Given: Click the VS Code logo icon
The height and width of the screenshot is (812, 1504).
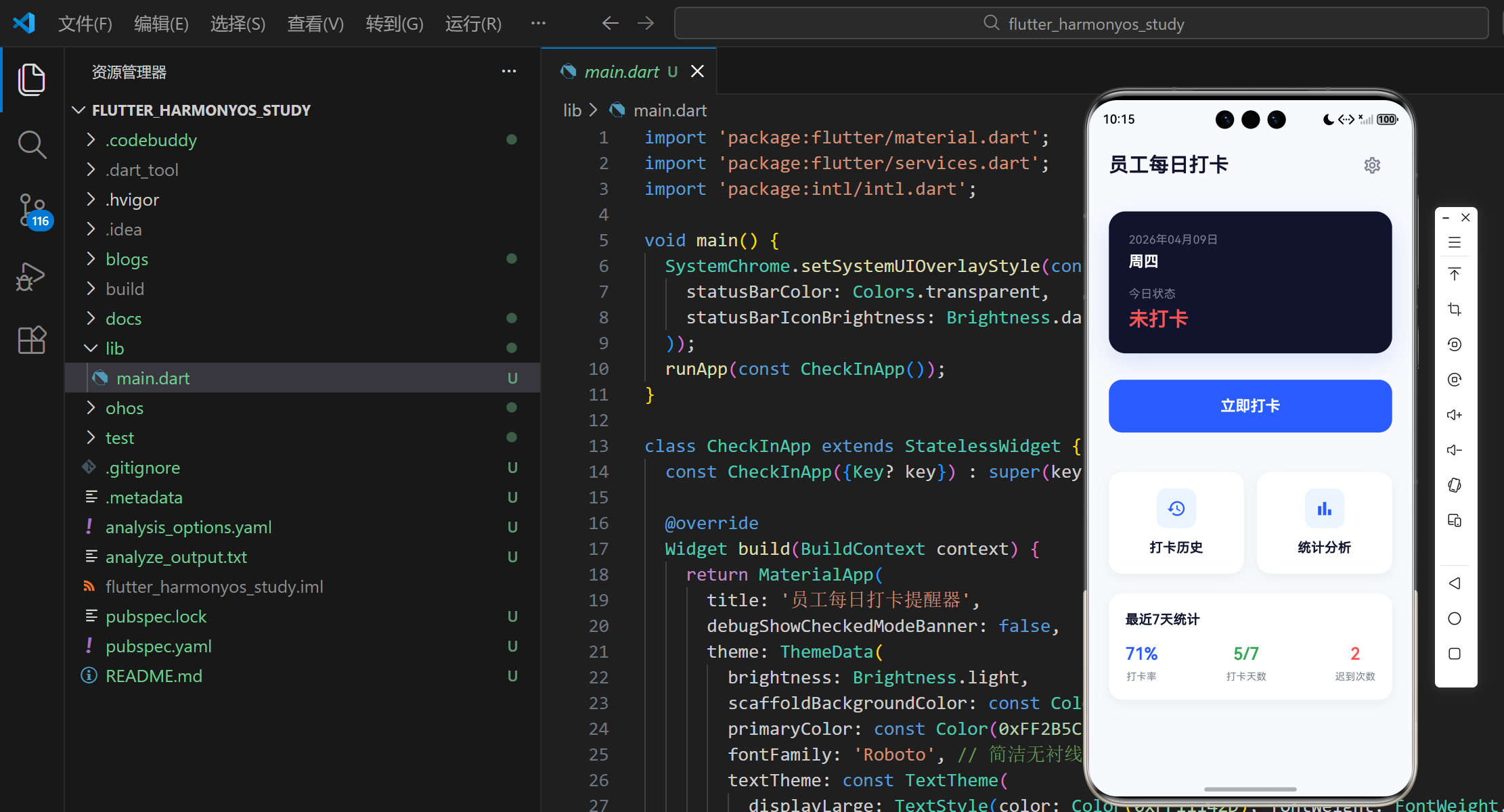Looking at the screenshot, I should click(24, 23).
